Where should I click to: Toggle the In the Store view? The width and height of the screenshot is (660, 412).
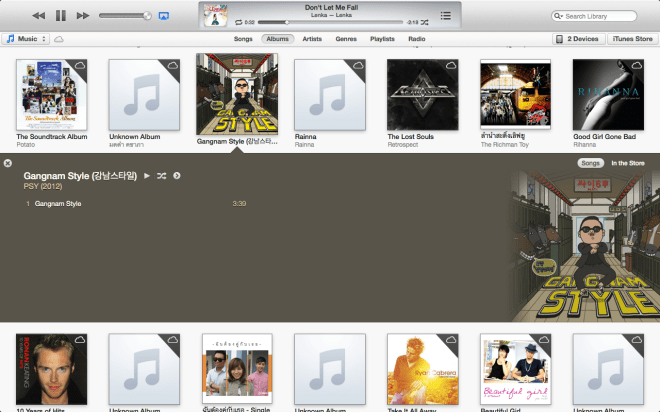tap(627, 163)
